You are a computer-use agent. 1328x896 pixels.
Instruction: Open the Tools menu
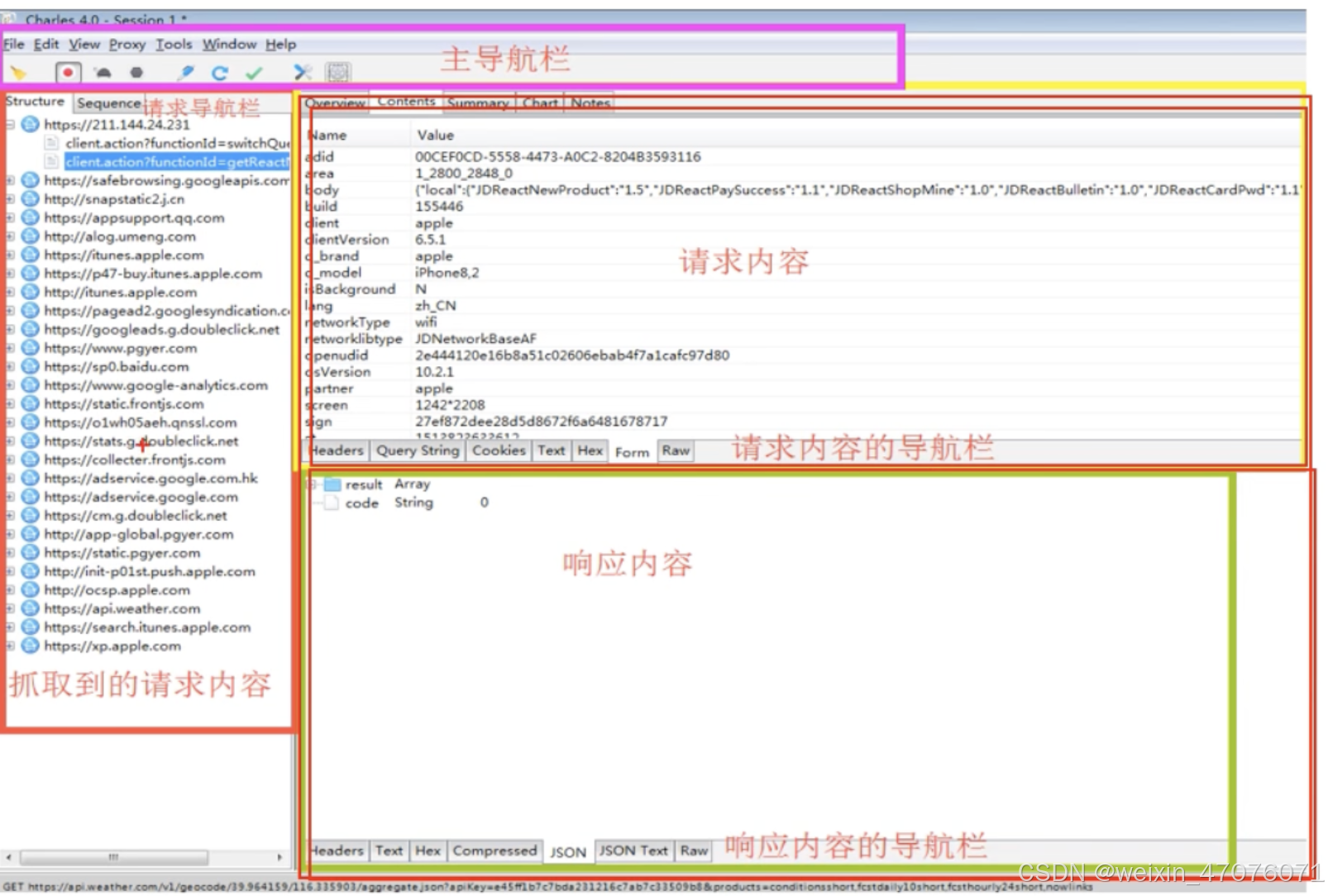click(174, 44)
